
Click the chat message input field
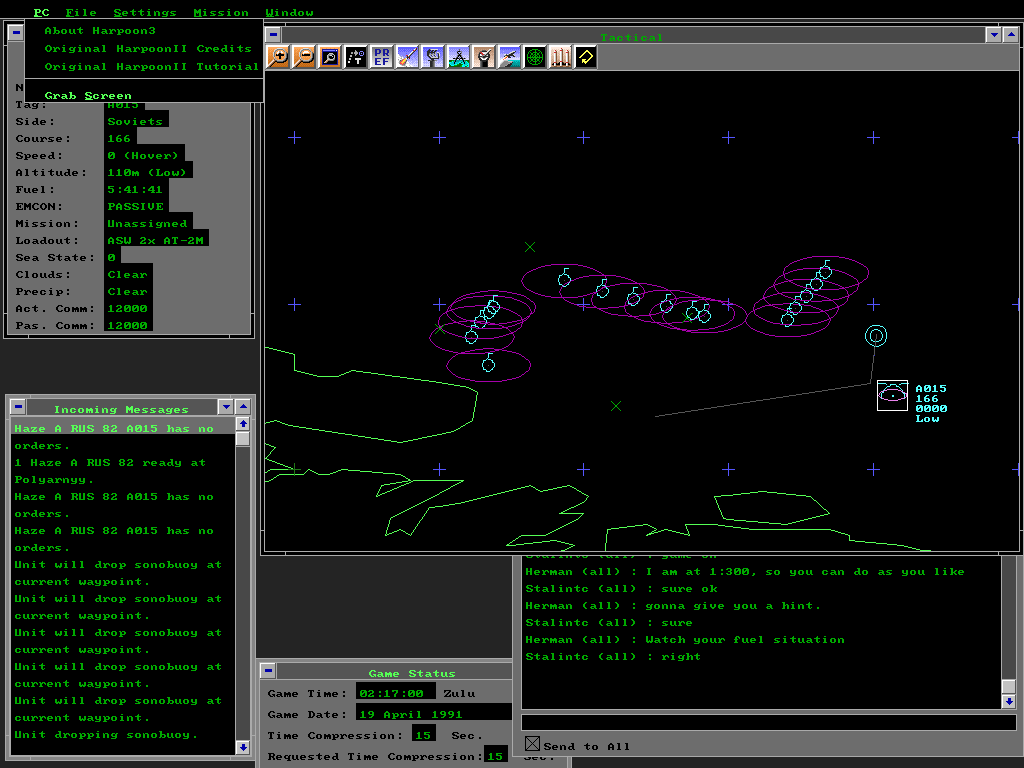coord(769,722)
